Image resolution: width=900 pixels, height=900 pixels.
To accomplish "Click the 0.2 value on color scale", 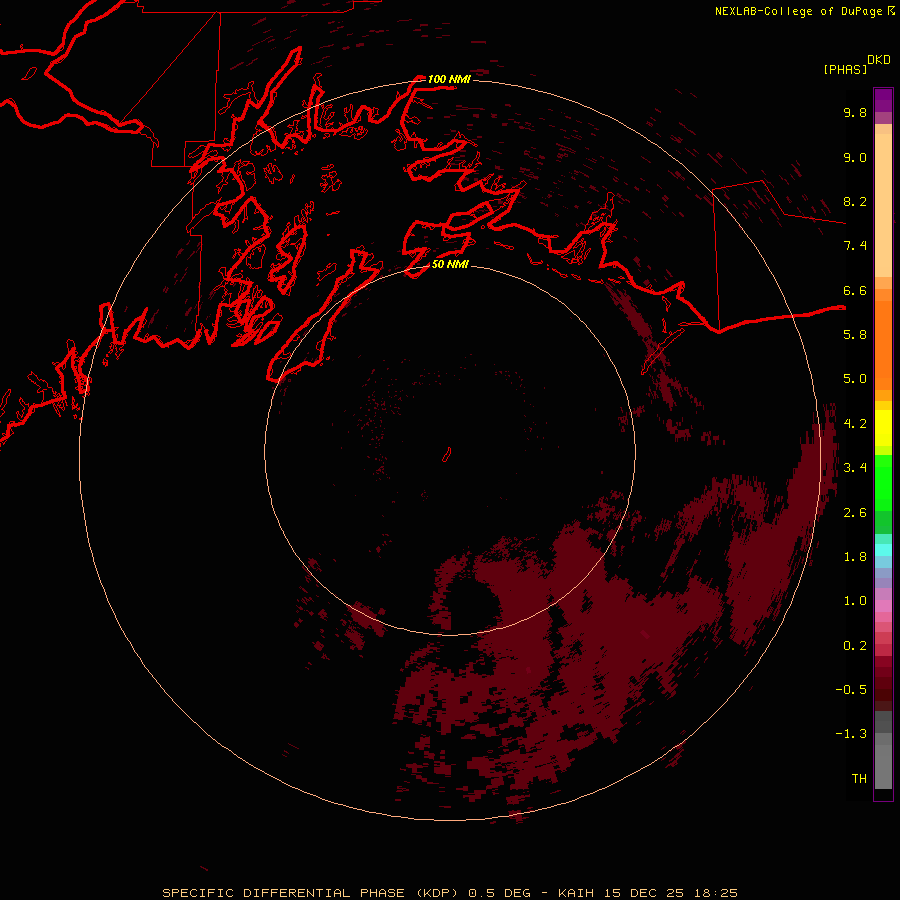I will coord(855,646).
